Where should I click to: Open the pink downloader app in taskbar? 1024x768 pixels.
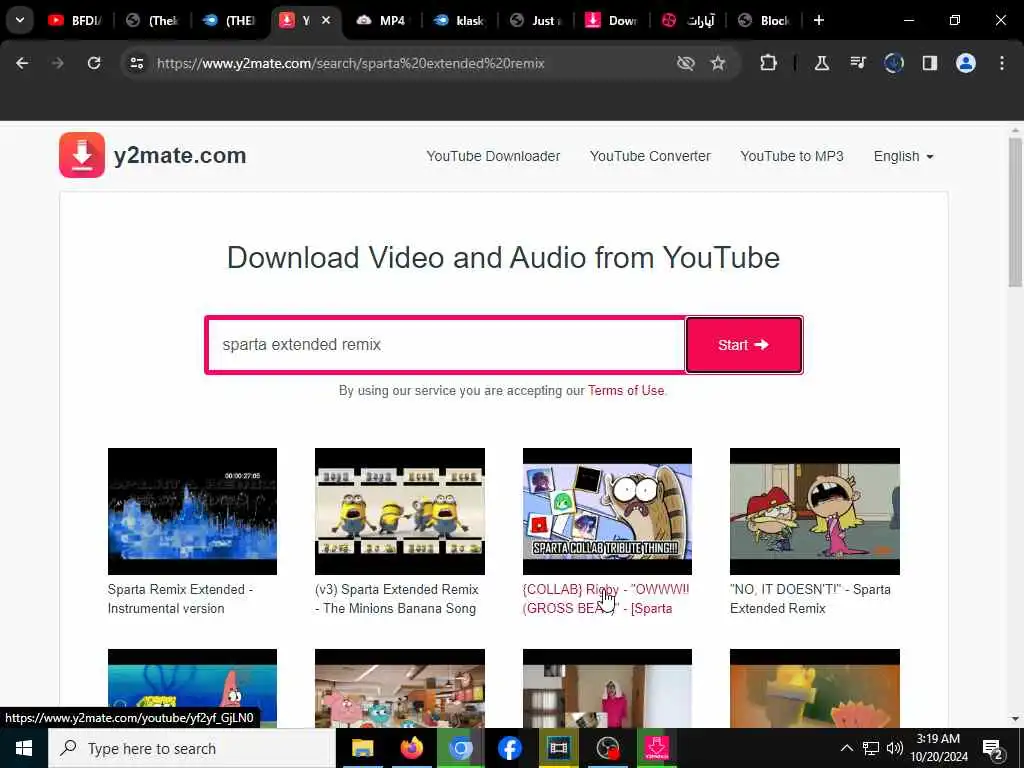657,748
